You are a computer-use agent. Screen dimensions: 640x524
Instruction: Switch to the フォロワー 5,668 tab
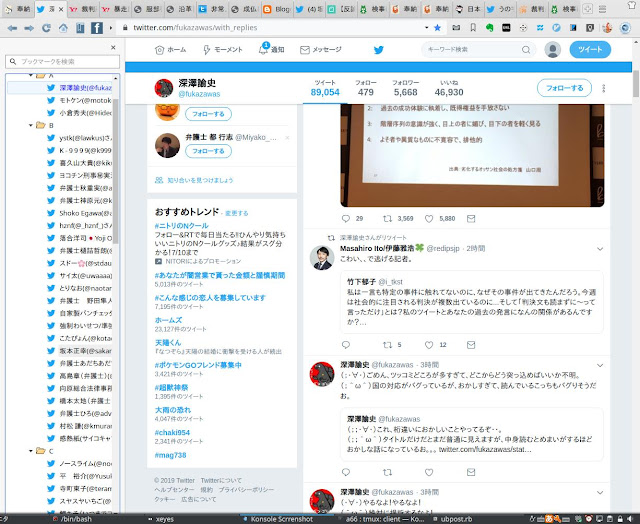point(405,88)
